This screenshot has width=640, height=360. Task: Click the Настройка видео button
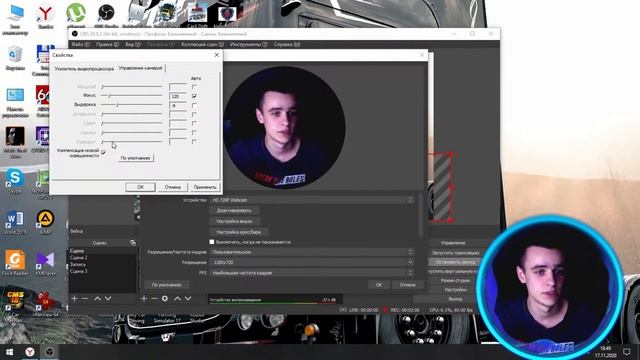pyautogui.click(x=234, y=221)
